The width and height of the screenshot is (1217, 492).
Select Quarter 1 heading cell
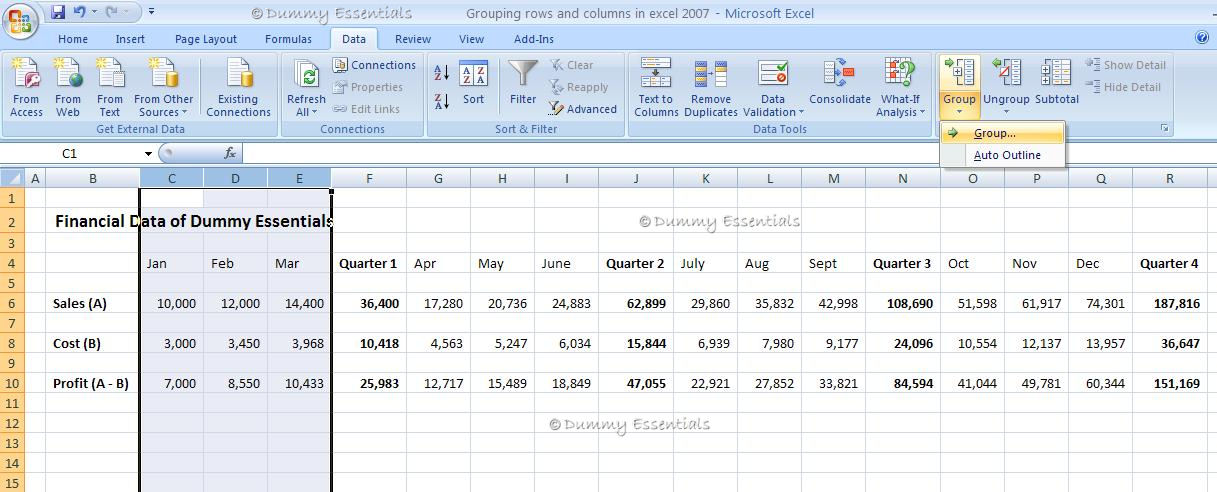tap(369, 263)
